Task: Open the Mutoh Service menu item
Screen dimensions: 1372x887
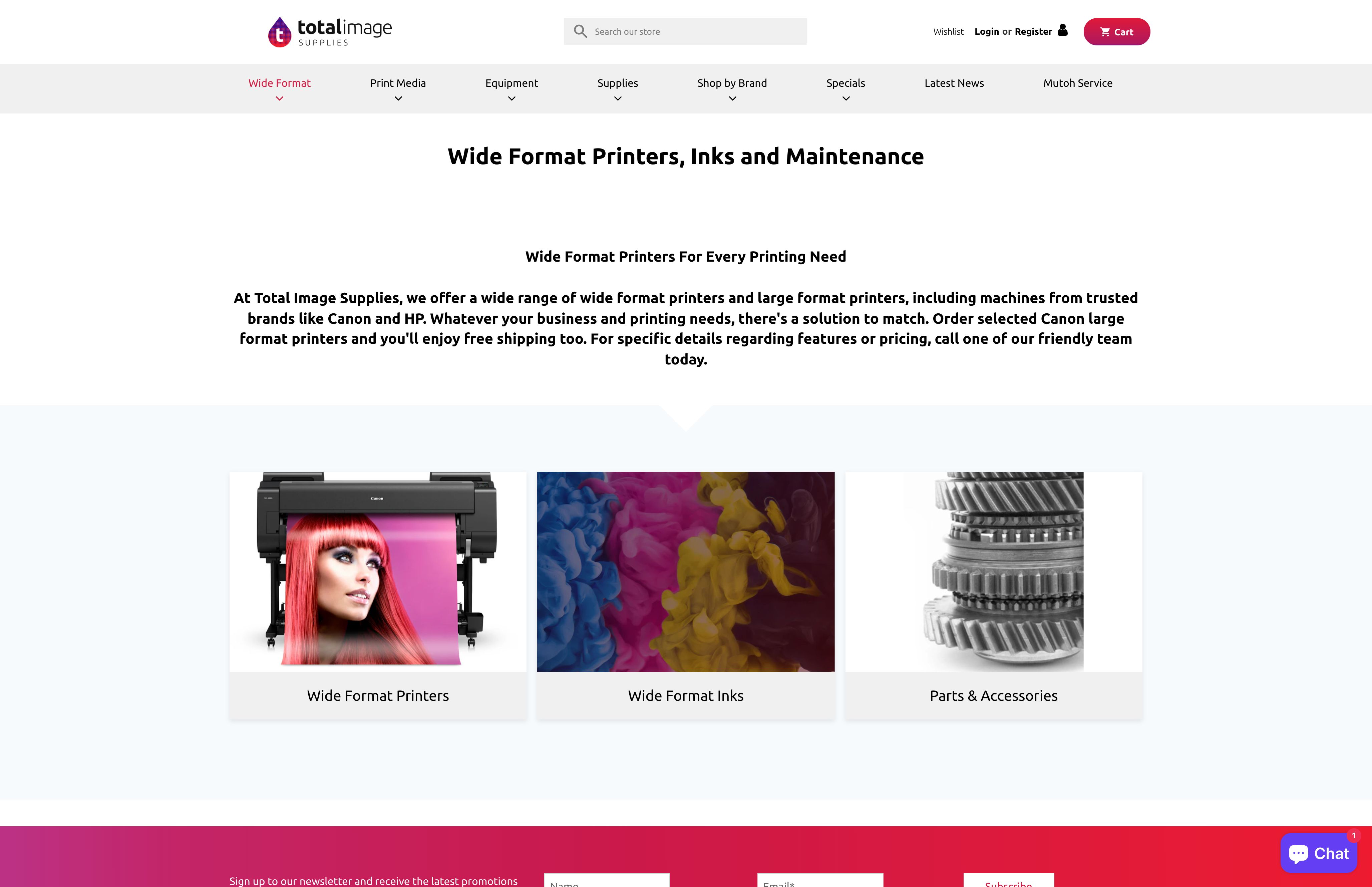Action: 1078,83
